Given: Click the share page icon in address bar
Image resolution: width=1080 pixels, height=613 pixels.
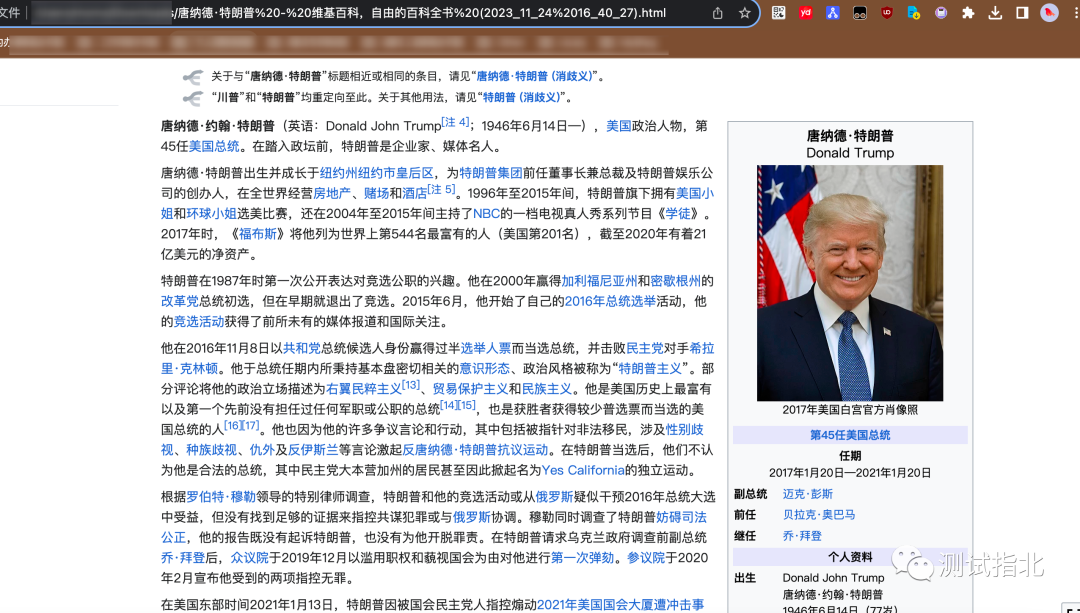Looking at the screenshot, I should [717, 13].
